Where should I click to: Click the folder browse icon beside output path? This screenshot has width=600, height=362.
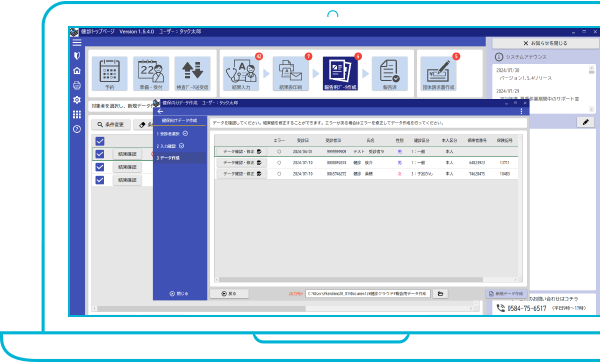pos(440,294)
